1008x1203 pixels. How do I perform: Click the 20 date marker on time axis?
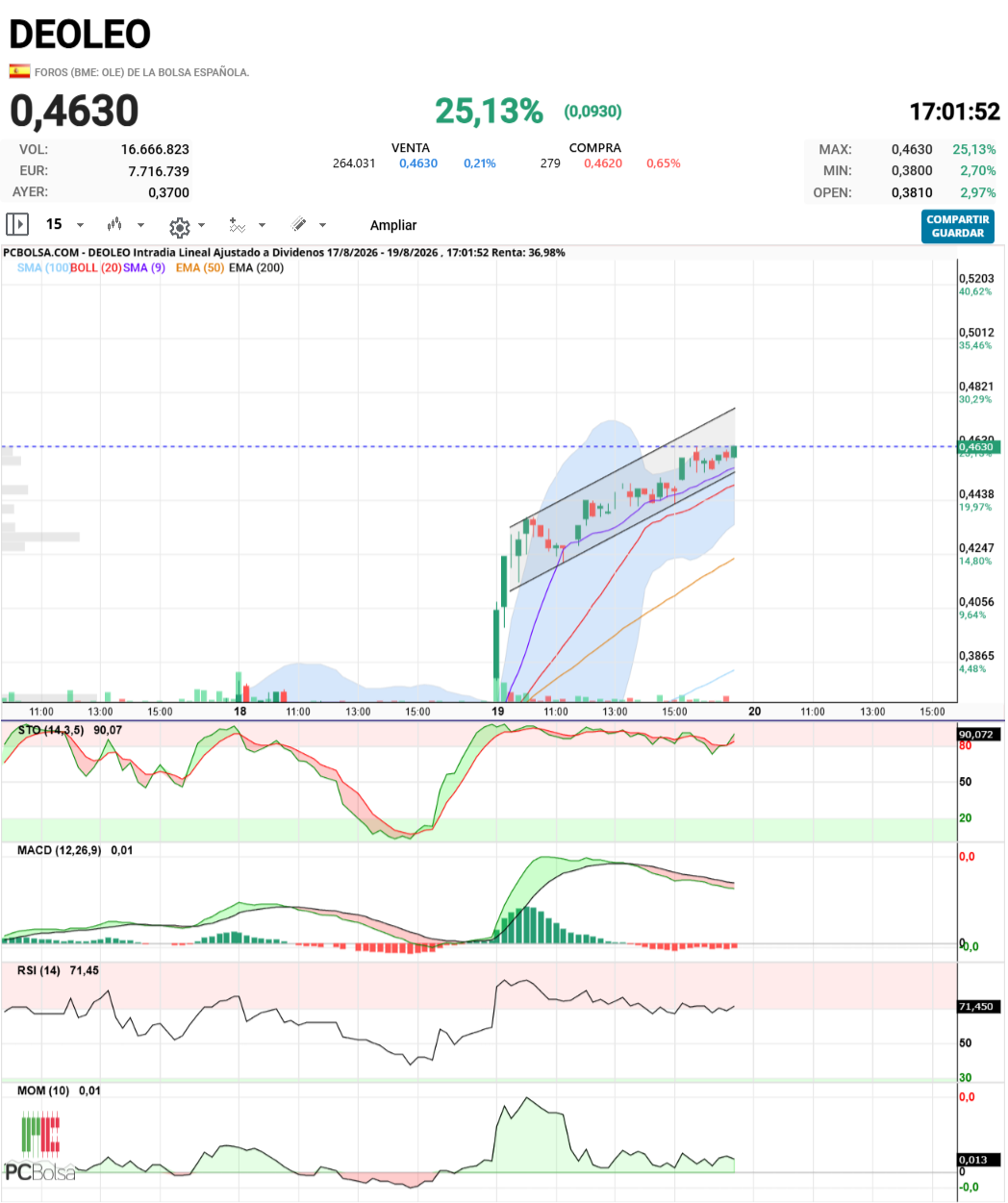(x=755, y=712)
